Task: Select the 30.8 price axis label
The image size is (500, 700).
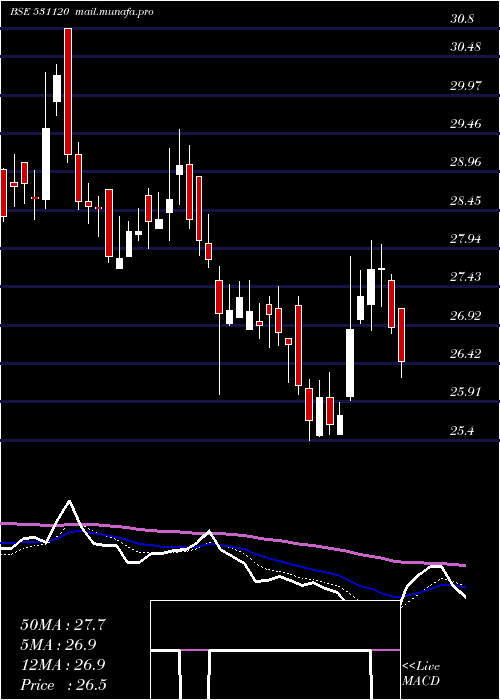Action: tap(462, 19)
